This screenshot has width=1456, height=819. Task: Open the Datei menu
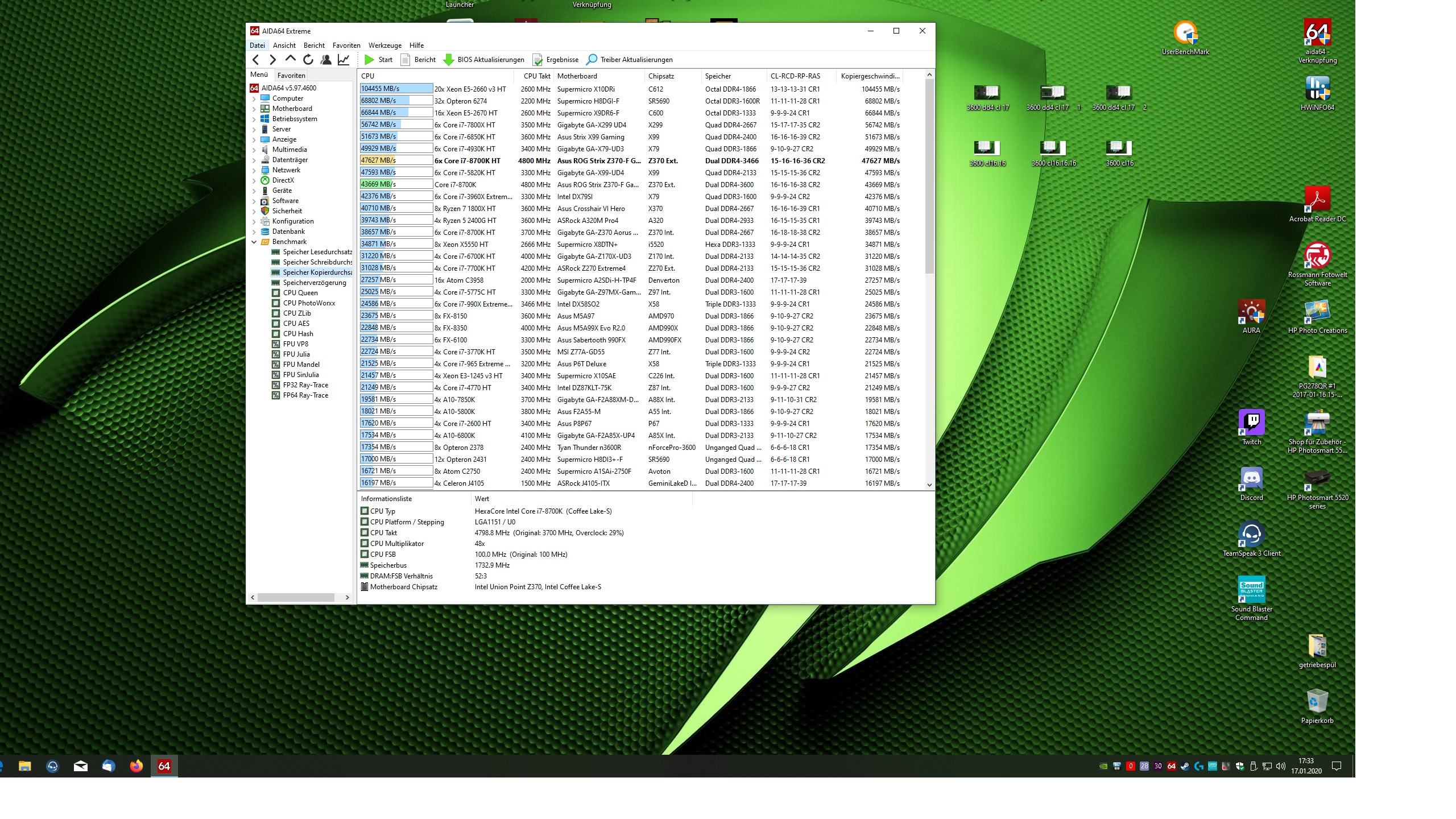[257, 45]
